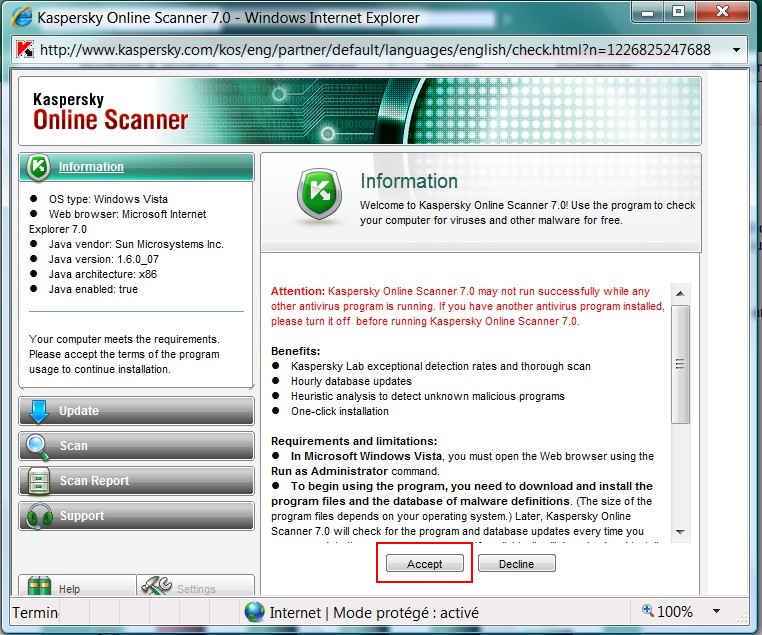Maximize the Internet Explorer window
Viewport: 762px width, 635px height.
coord(678,12)
